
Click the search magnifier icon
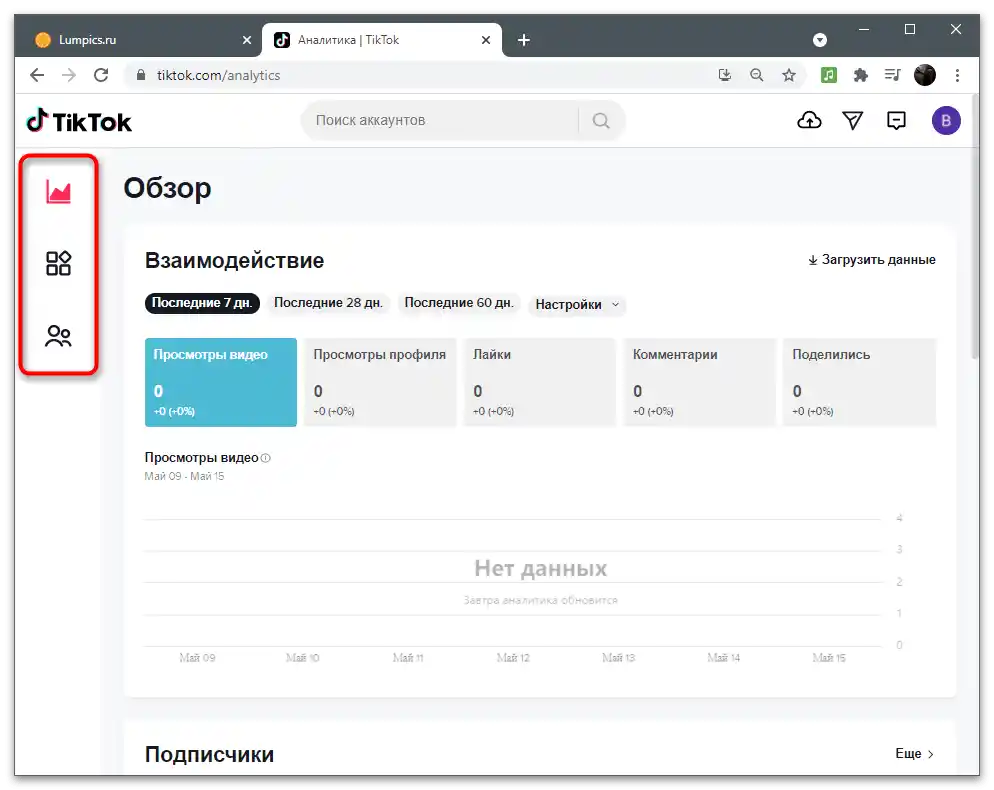point(601,120)
